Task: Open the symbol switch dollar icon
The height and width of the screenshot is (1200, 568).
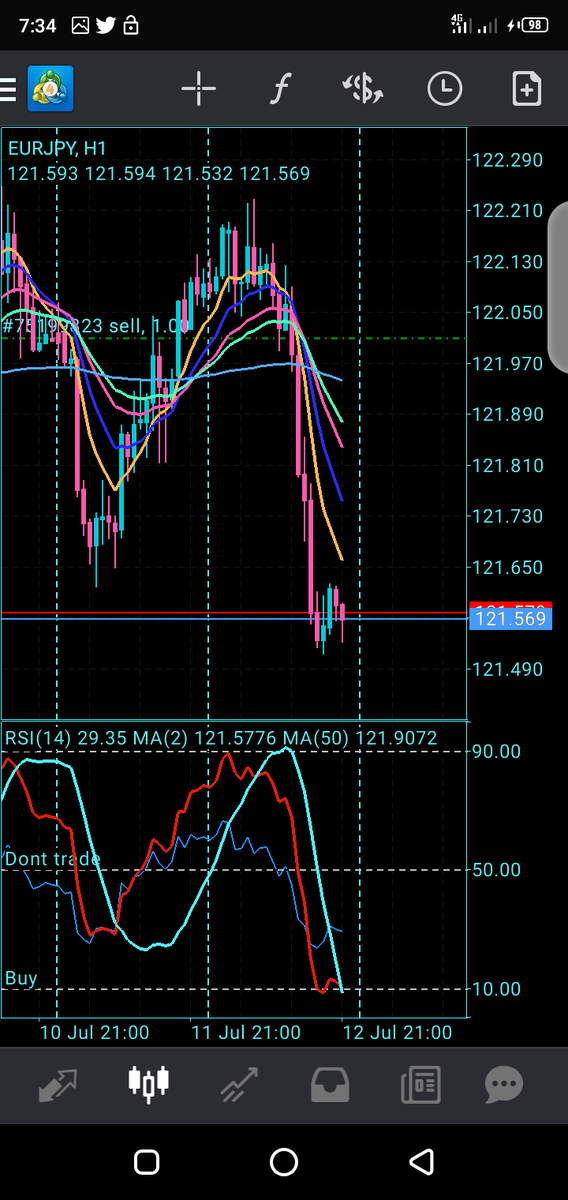Action: coord(362,90)
